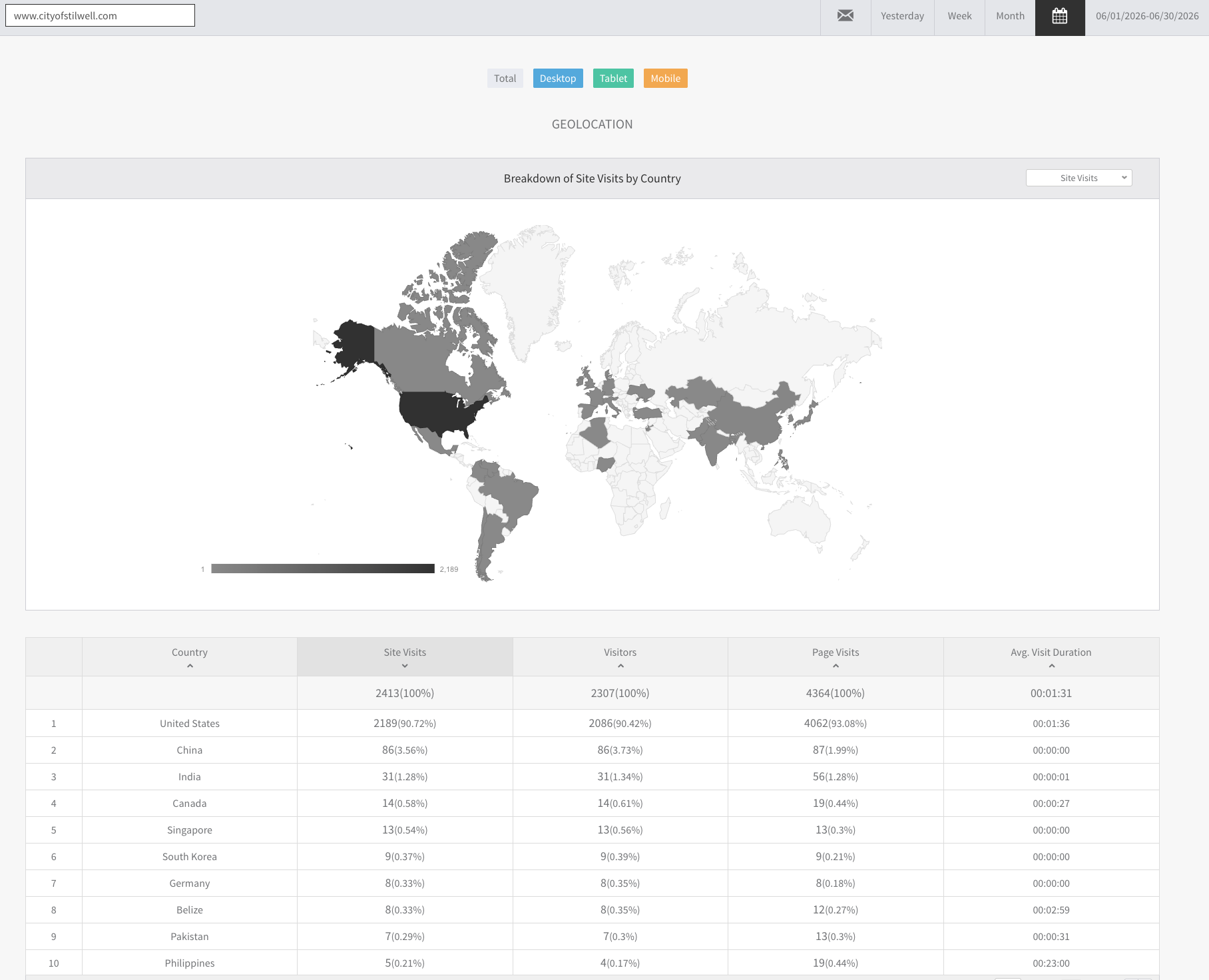
Task: Click the Canada country cell
Action: click(x=190, y=804)
